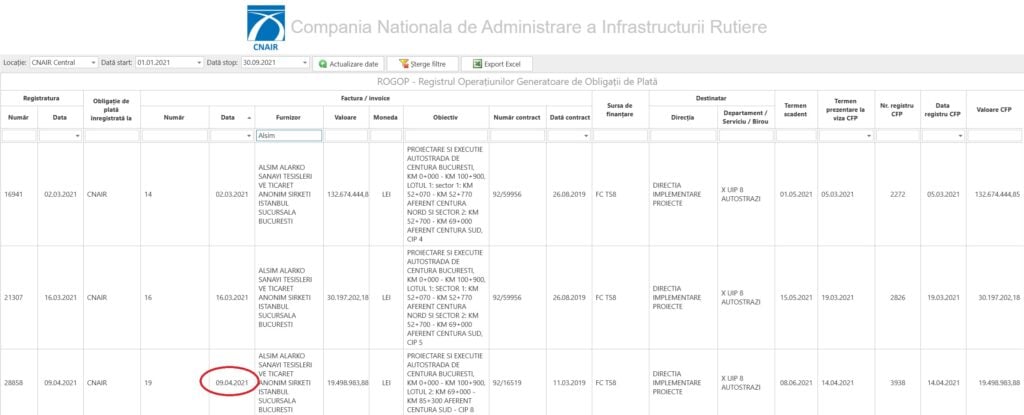This screenshot has width=1024, height=415.
Task: Click the Obiectiv column filter field
Action: 446,135
